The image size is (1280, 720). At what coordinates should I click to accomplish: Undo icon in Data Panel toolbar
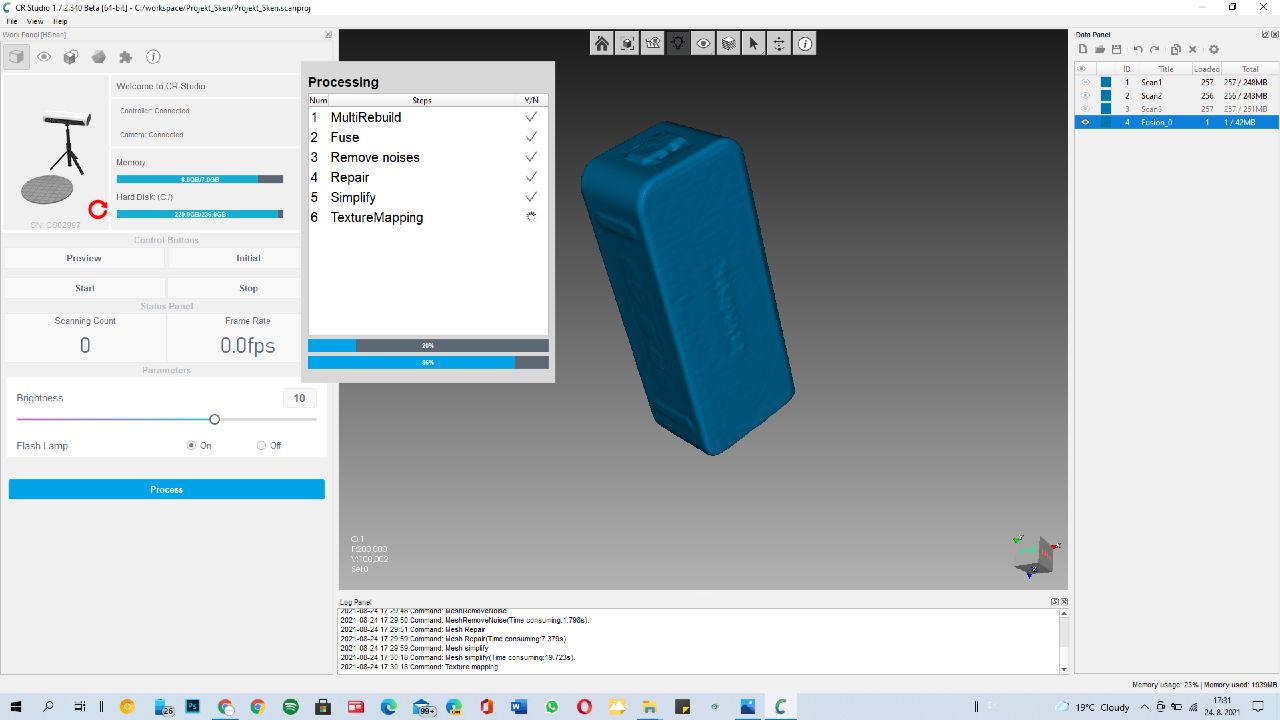pyautogui.click(x=1138, y=49)
